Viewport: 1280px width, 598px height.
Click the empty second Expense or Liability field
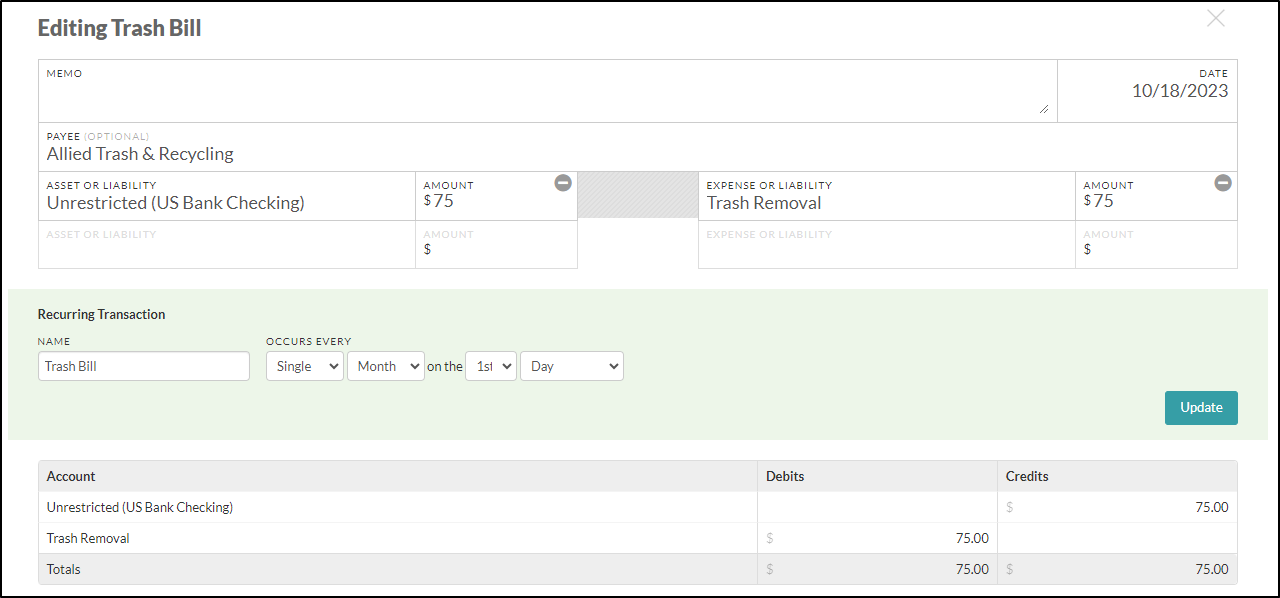(887, 245)
